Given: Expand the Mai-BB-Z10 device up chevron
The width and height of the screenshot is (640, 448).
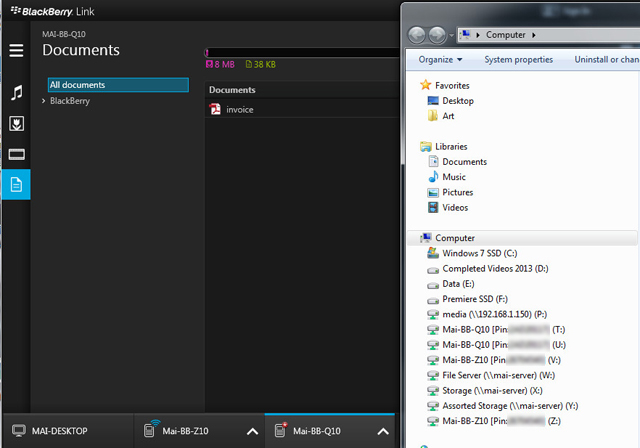Looking at the screenshot, I should click(253, 431).
